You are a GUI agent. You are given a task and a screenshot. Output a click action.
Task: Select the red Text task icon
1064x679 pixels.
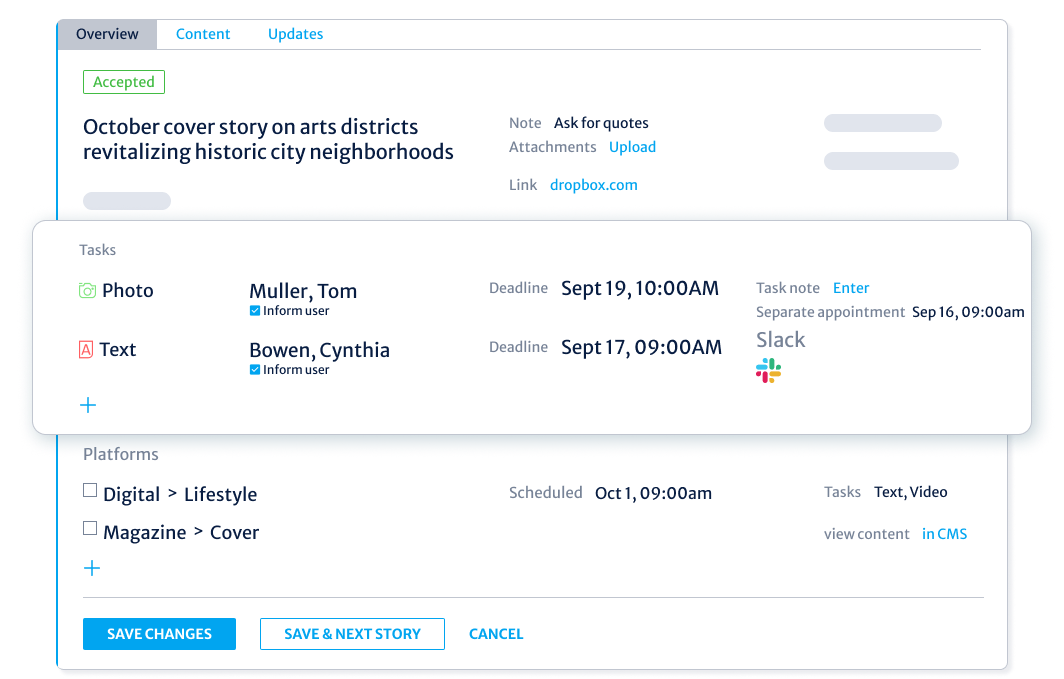point(87,349)
